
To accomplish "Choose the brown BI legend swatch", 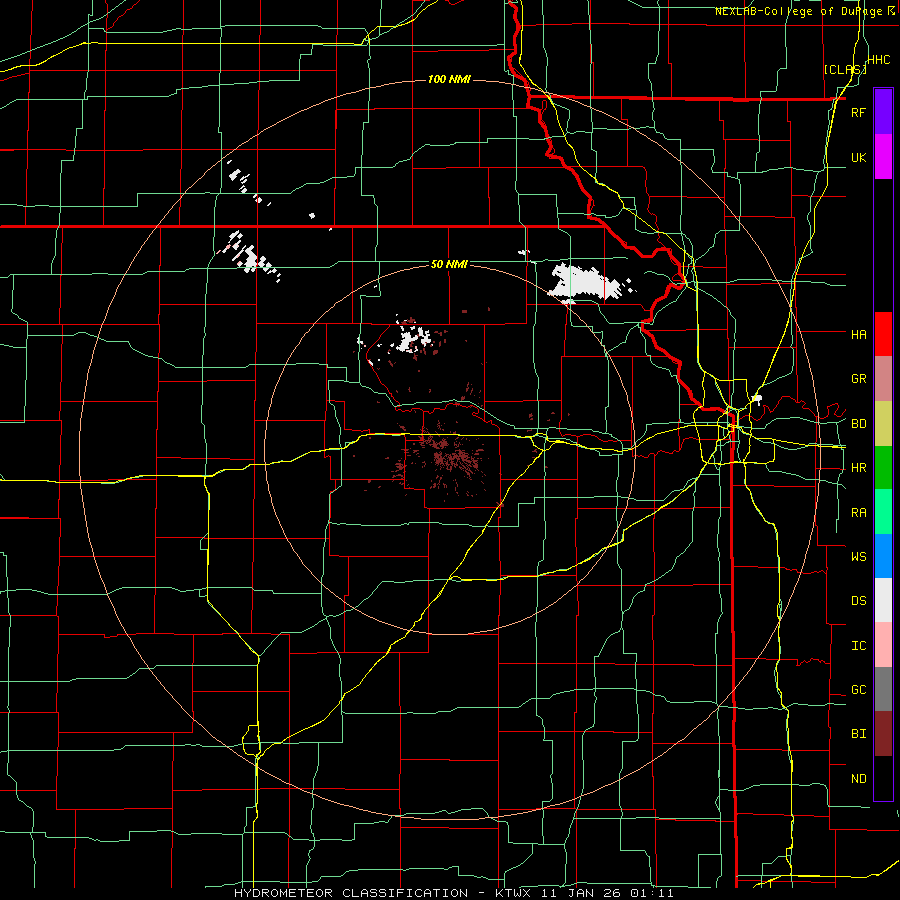I will [x=883, y=734].
